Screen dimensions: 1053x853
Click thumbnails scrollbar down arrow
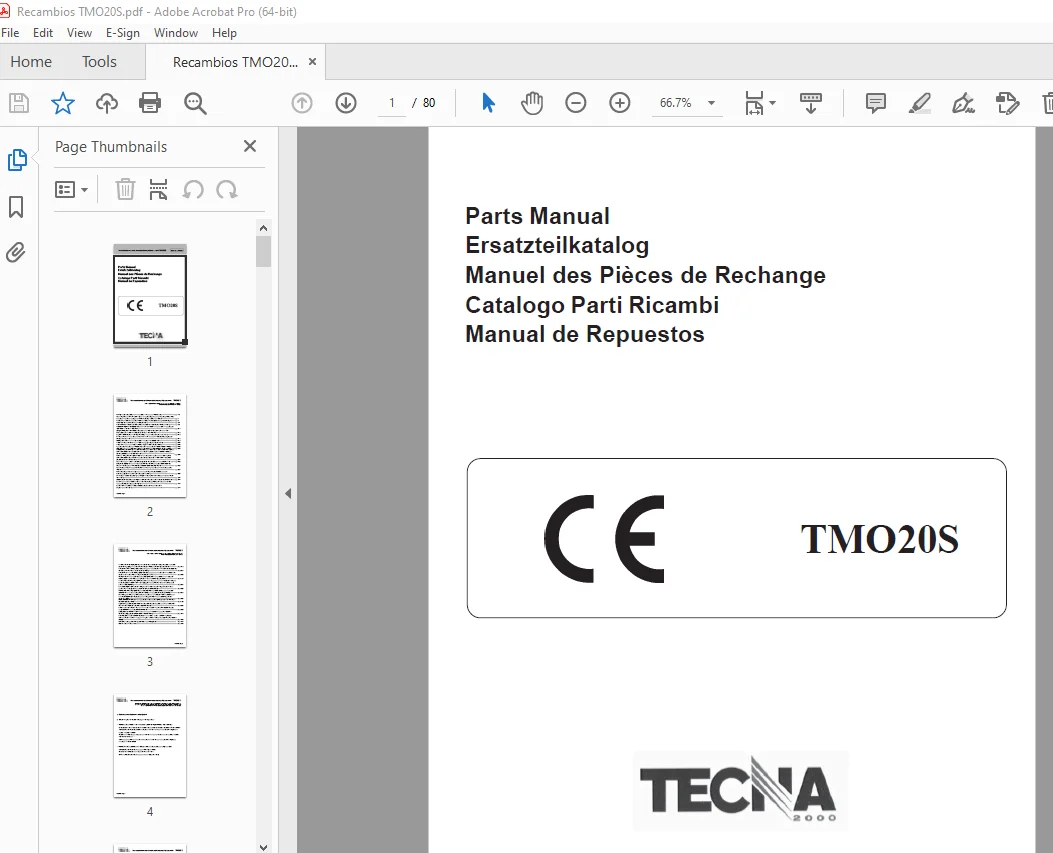coord(263,847)
